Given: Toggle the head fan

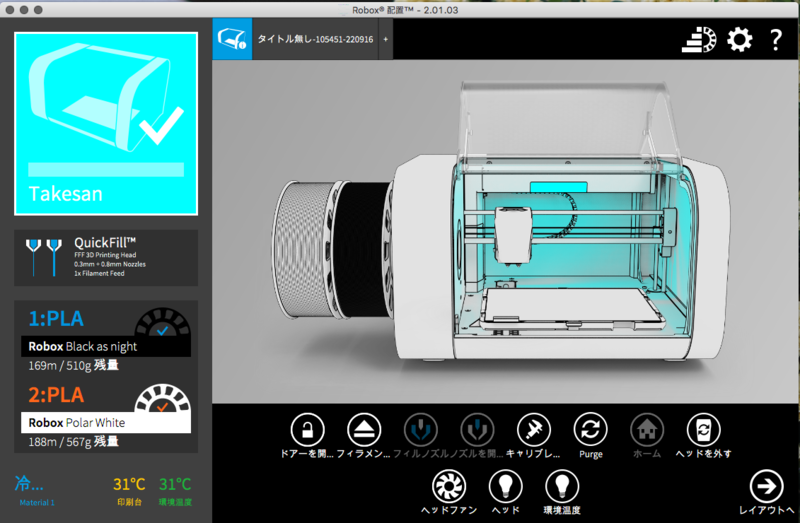Looking at the screenshot, I should [x=448, y=486].
